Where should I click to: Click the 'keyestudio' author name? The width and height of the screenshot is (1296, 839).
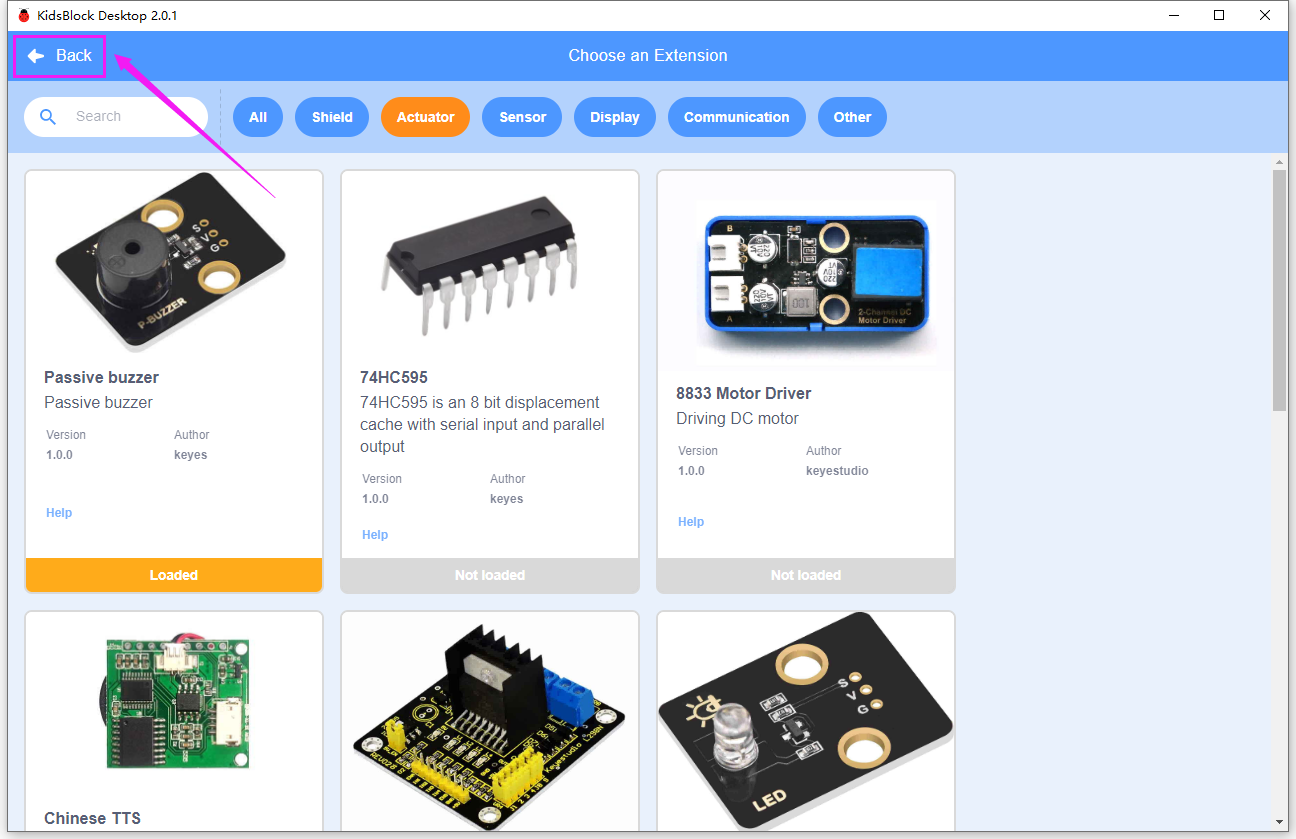point(837,471)
